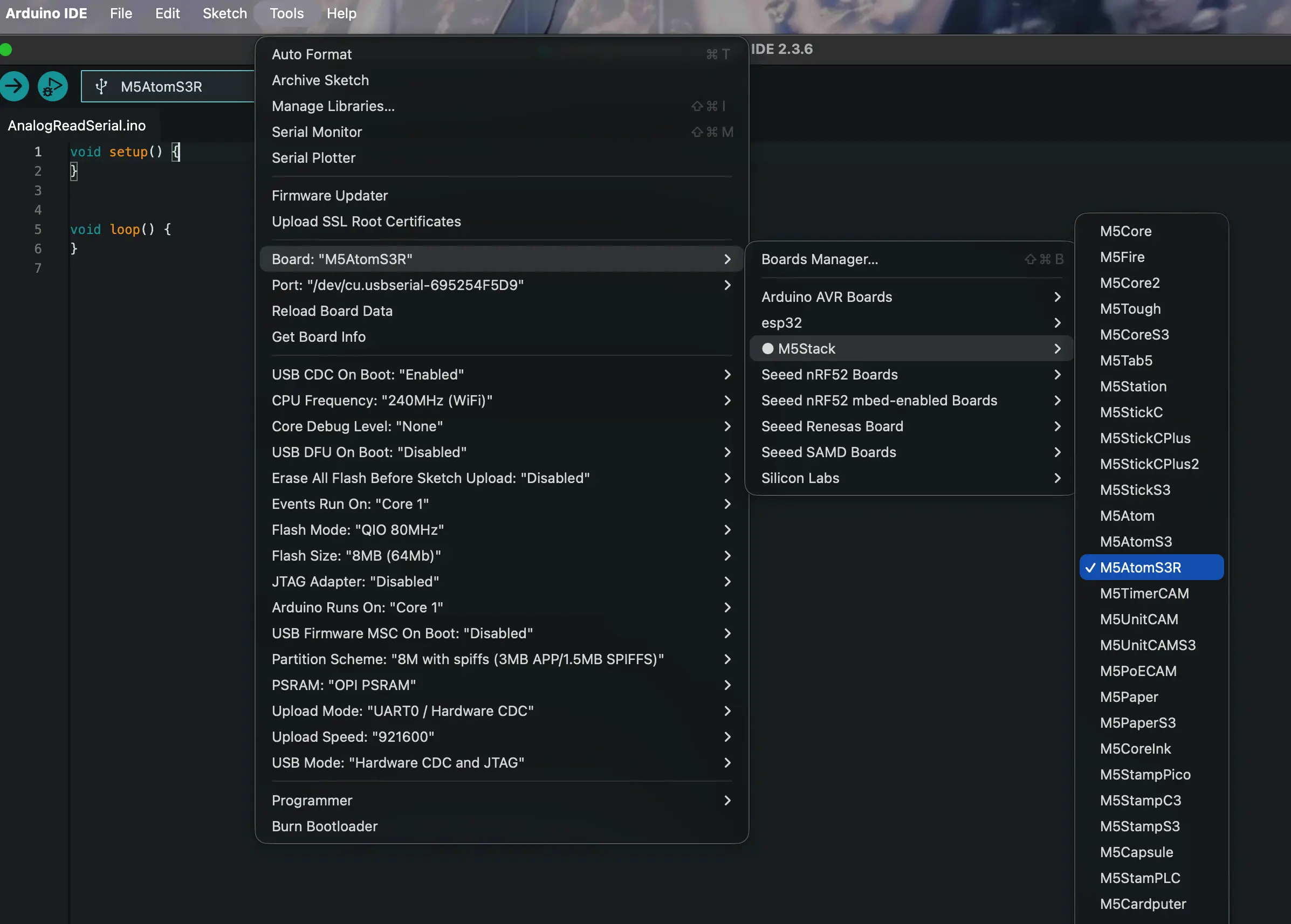Click Get Board Info
Image resolution: width=1291 pixels, height=924 pixels.
coord(319,336)
